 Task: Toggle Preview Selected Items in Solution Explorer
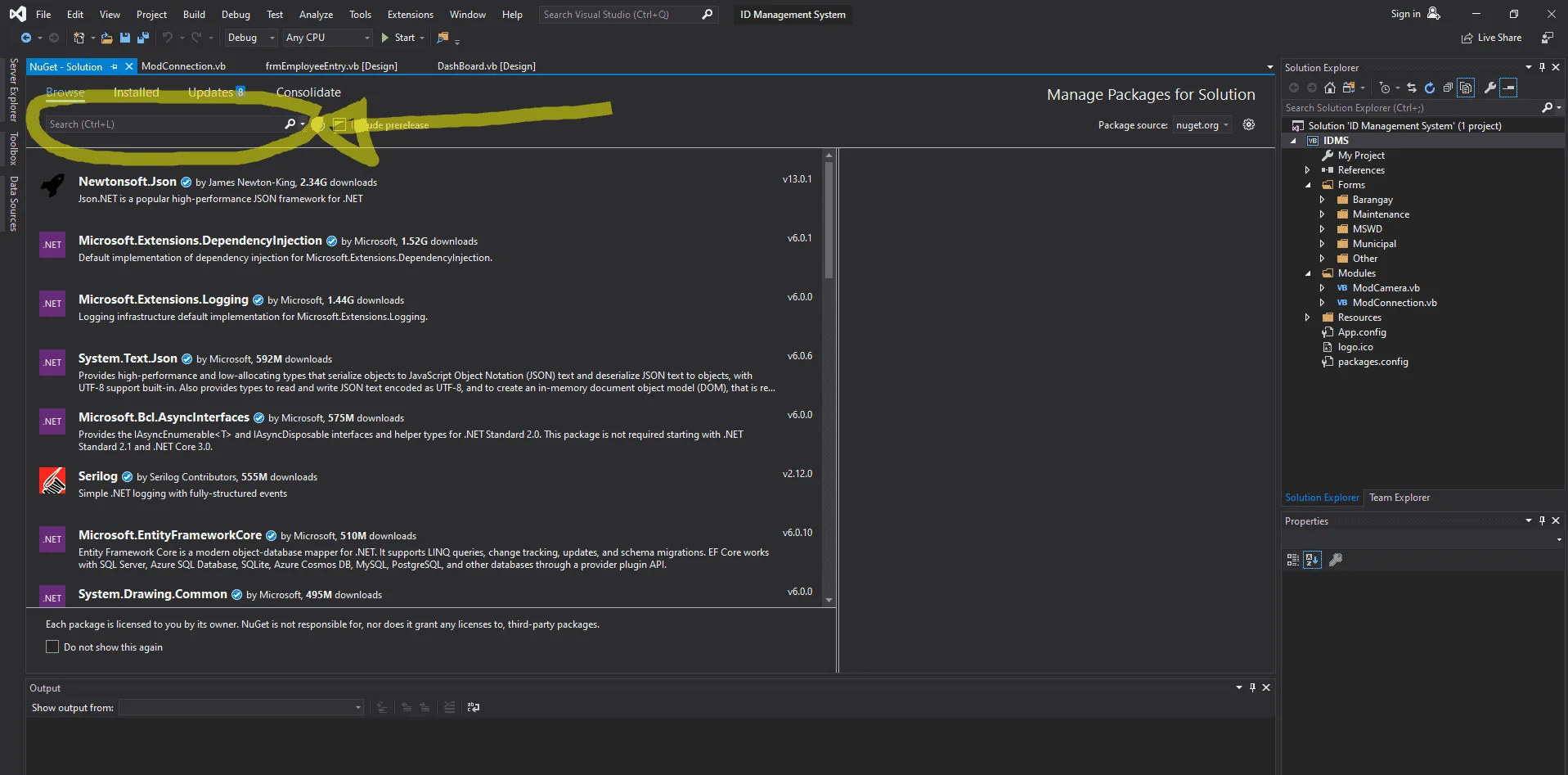coord(1509,88)
